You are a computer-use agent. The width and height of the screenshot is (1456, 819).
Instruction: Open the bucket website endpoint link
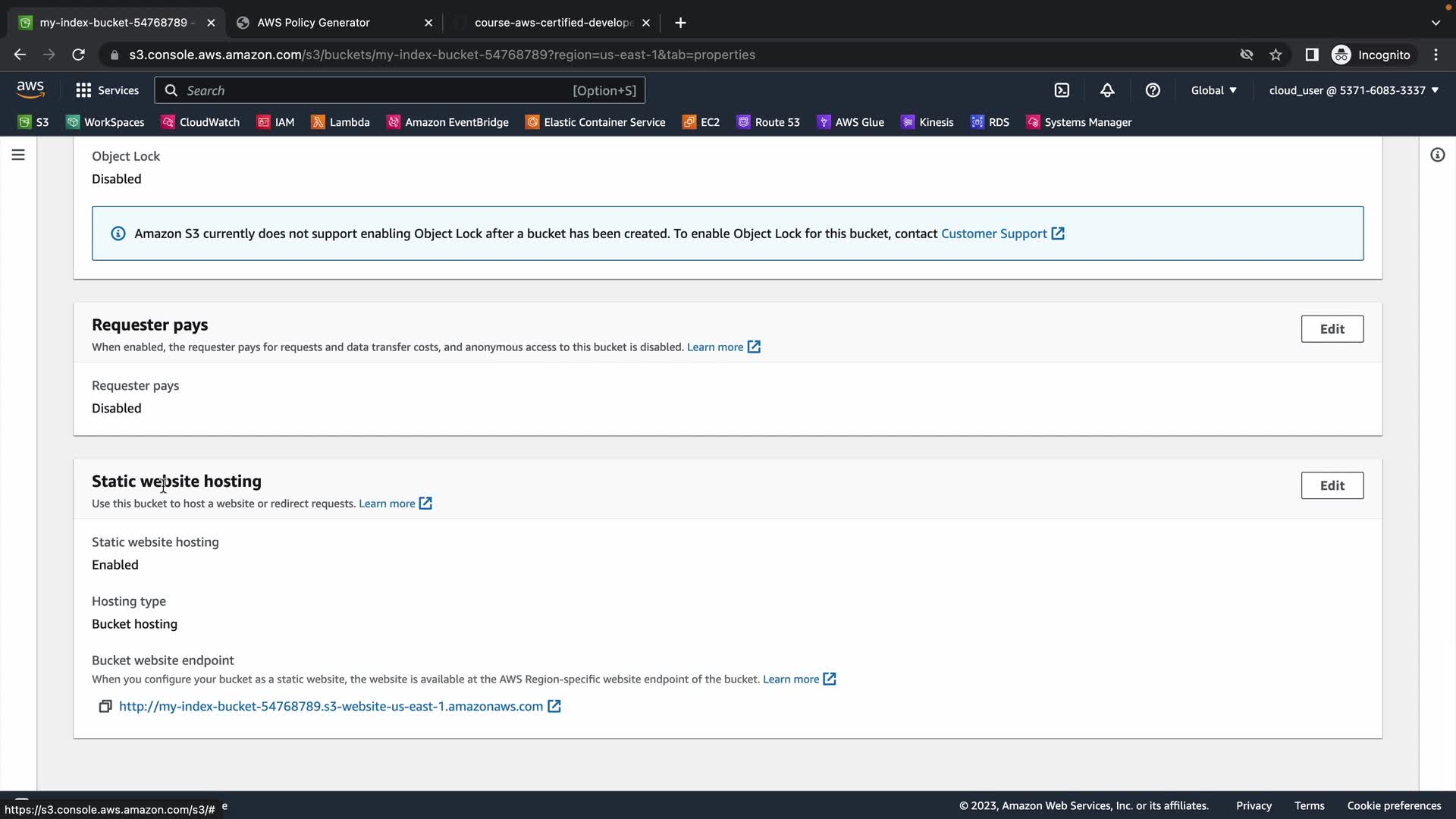point(331,706)
